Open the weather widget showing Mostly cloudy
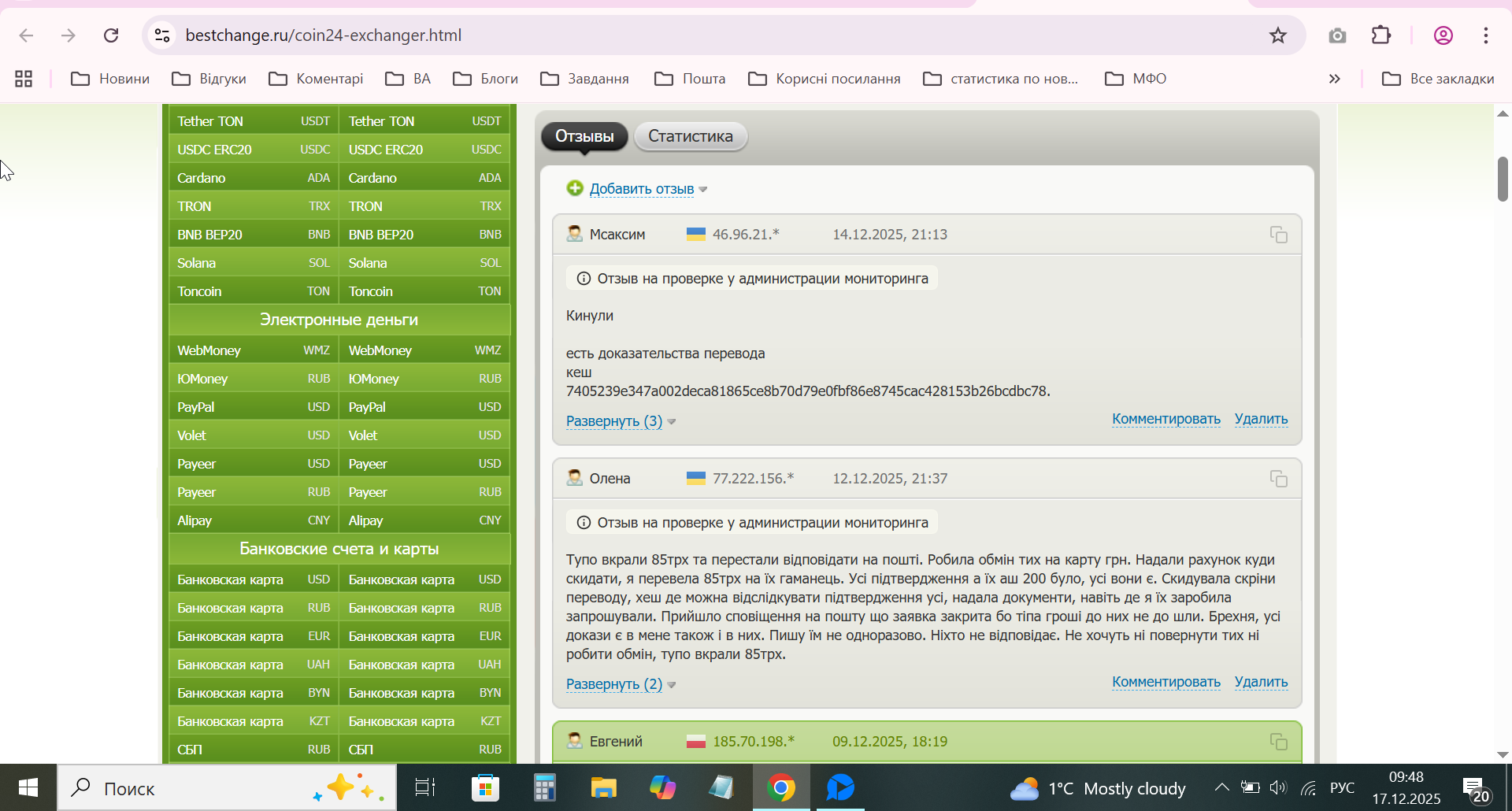The height and width of the screenshot is (811, 1512). 1098,788
